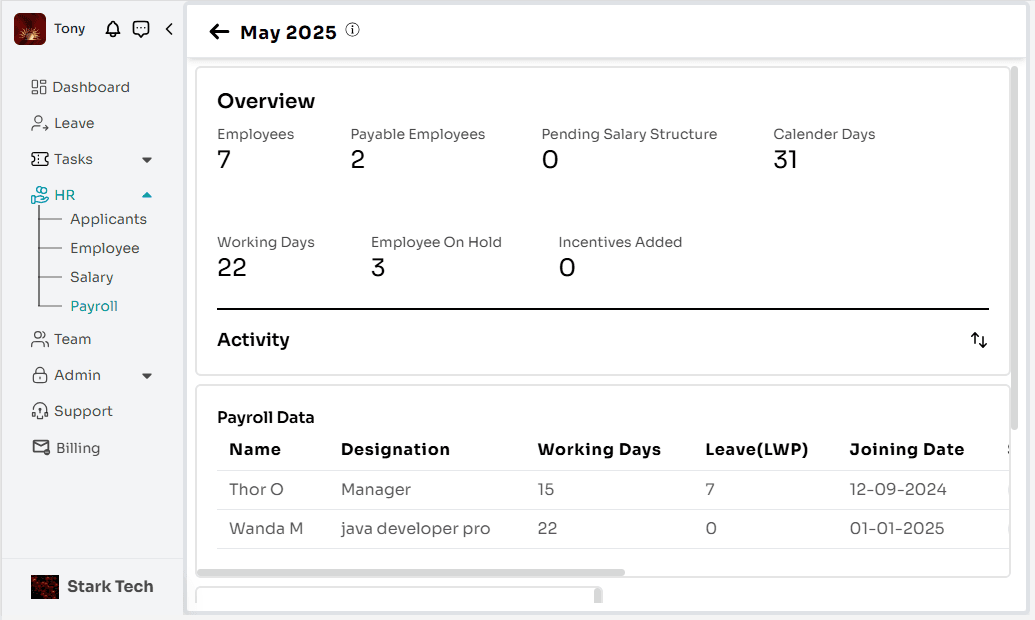Click the Leave icon in the sidebar
This screenshot has height=620, width=1035.
pos(39,123)
